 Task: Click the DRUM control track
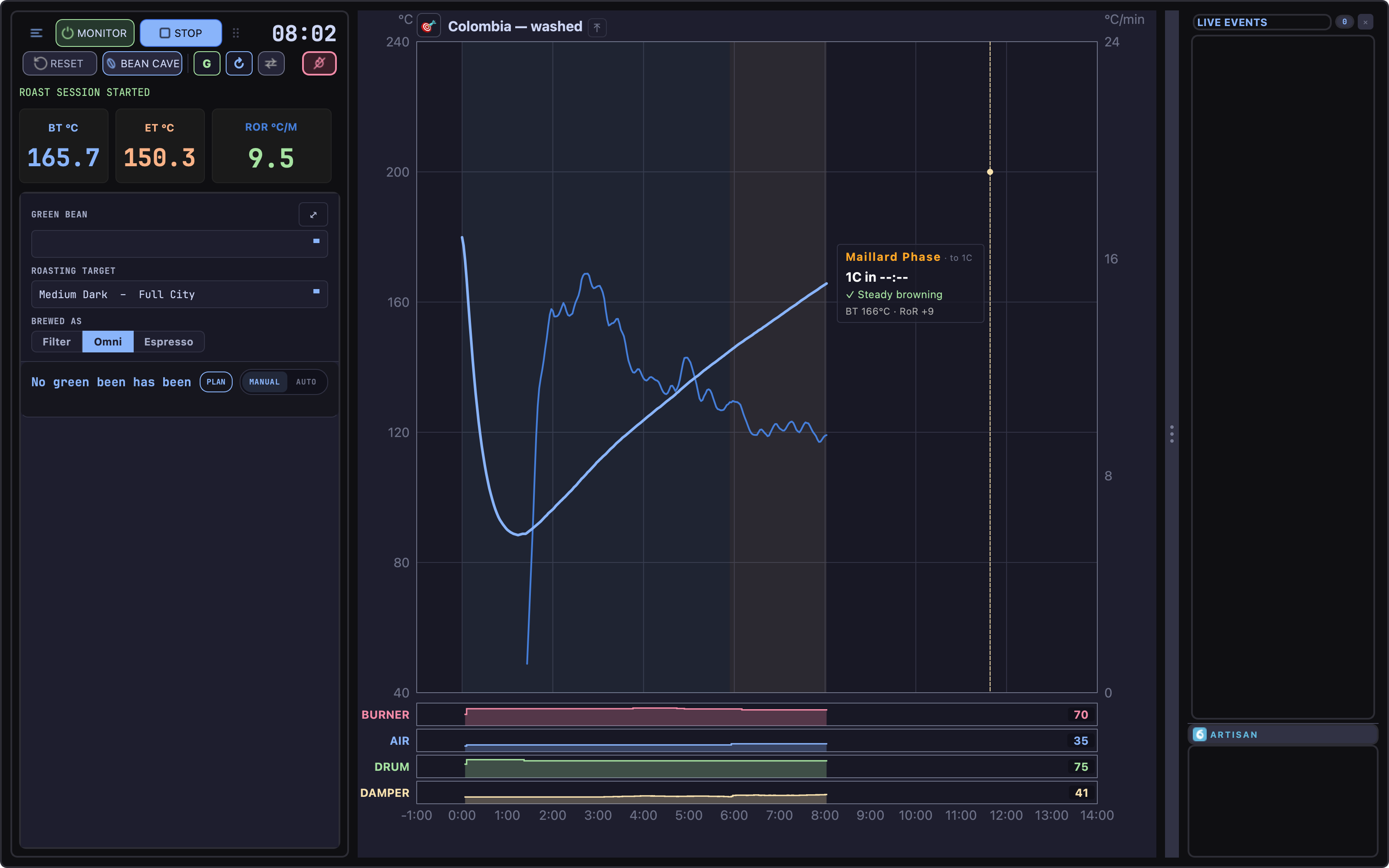point(757,766)
